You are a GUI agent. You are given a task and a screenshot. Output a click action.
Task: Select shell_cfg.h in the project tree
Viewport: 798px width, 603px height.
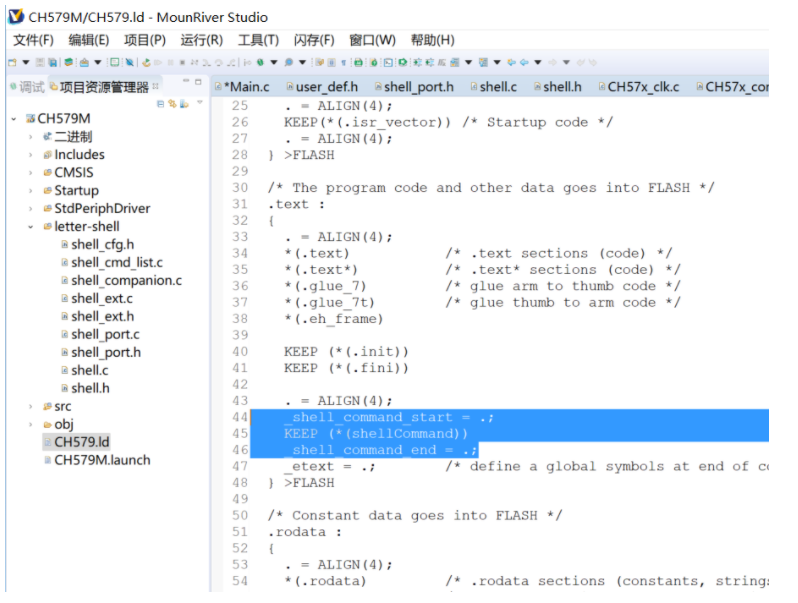102,245
